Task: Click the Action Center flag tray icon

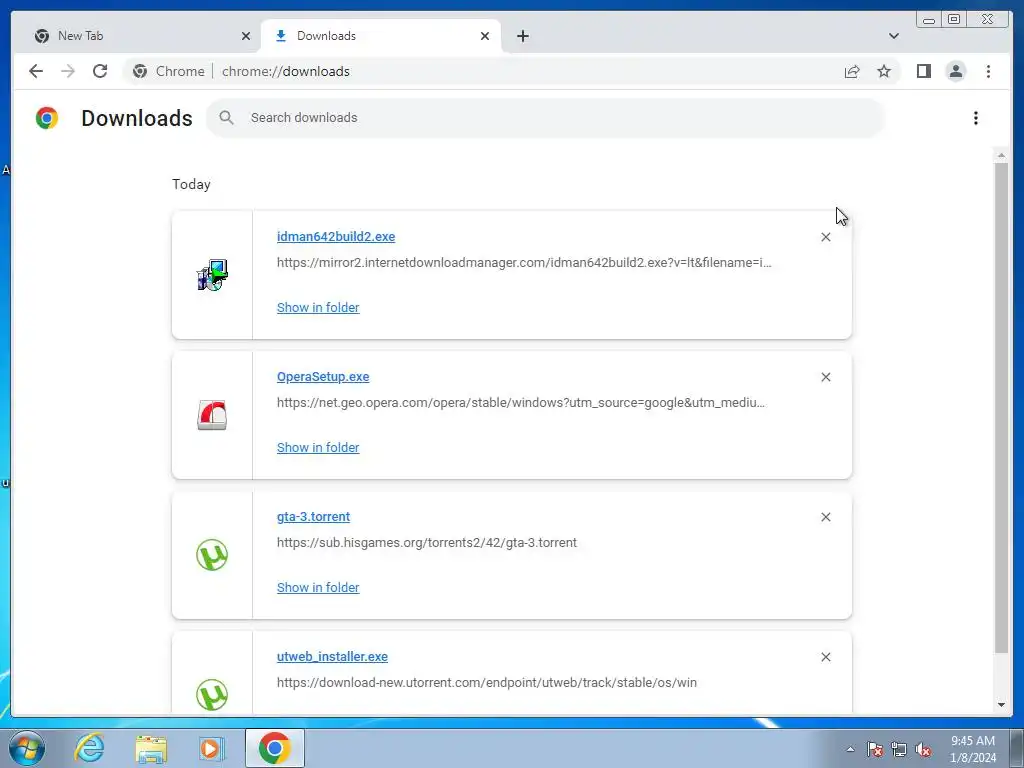Action: (875, 749)
